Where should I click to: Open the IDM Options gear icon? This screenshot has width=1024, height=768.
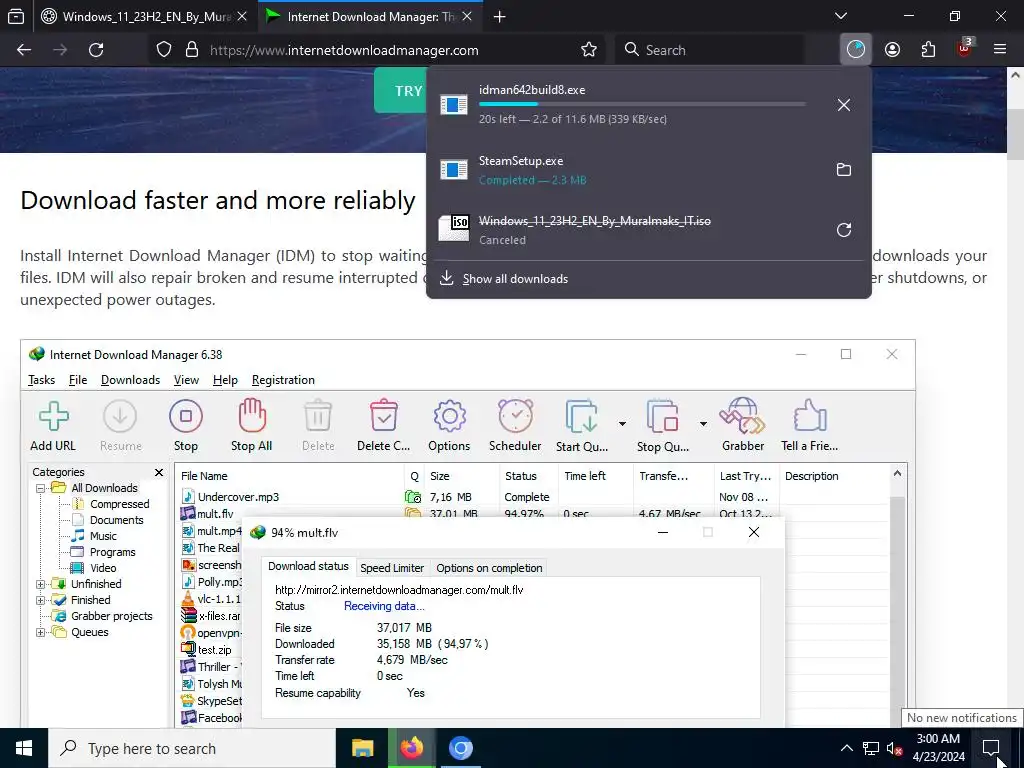click(x=449, y=425)
